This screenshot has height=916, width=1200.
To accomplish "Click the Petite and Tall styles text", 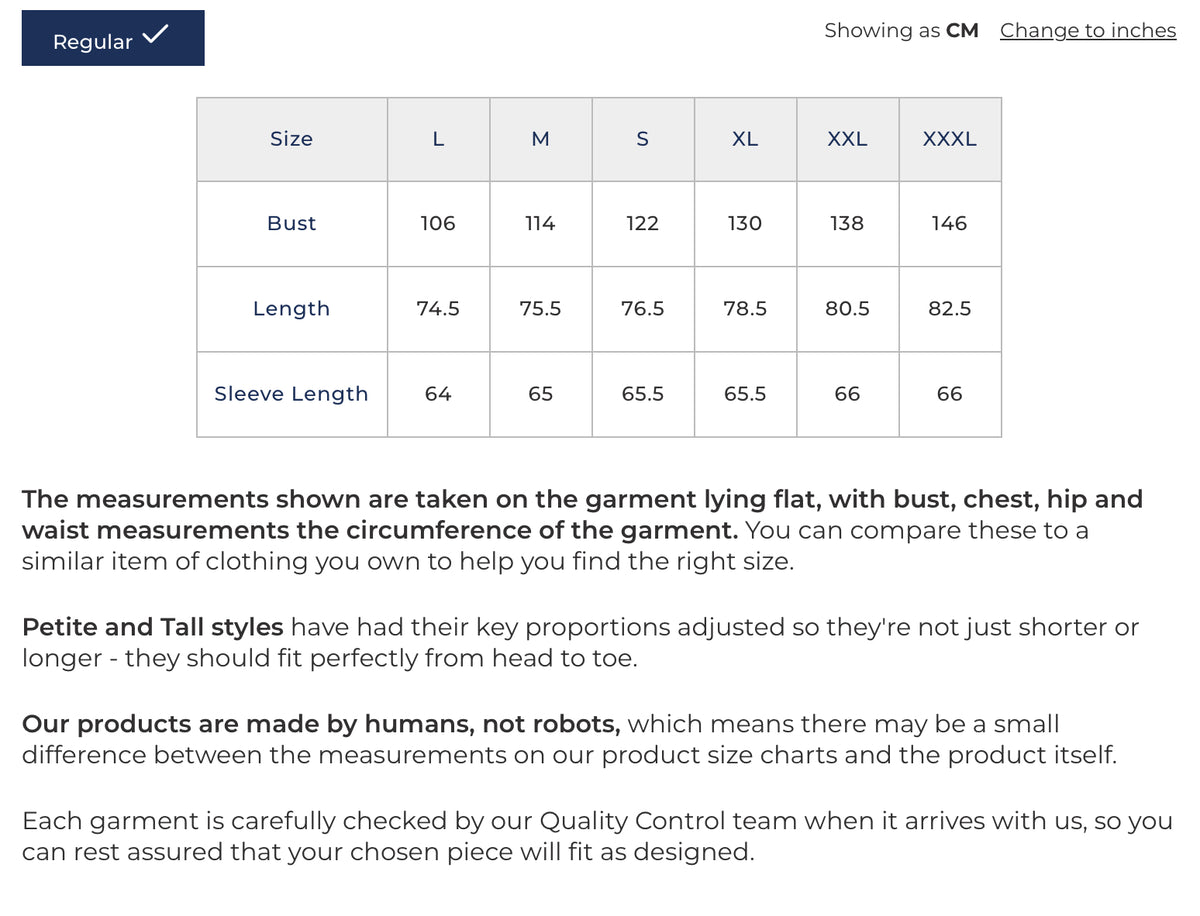I will [x=153, y=628].
